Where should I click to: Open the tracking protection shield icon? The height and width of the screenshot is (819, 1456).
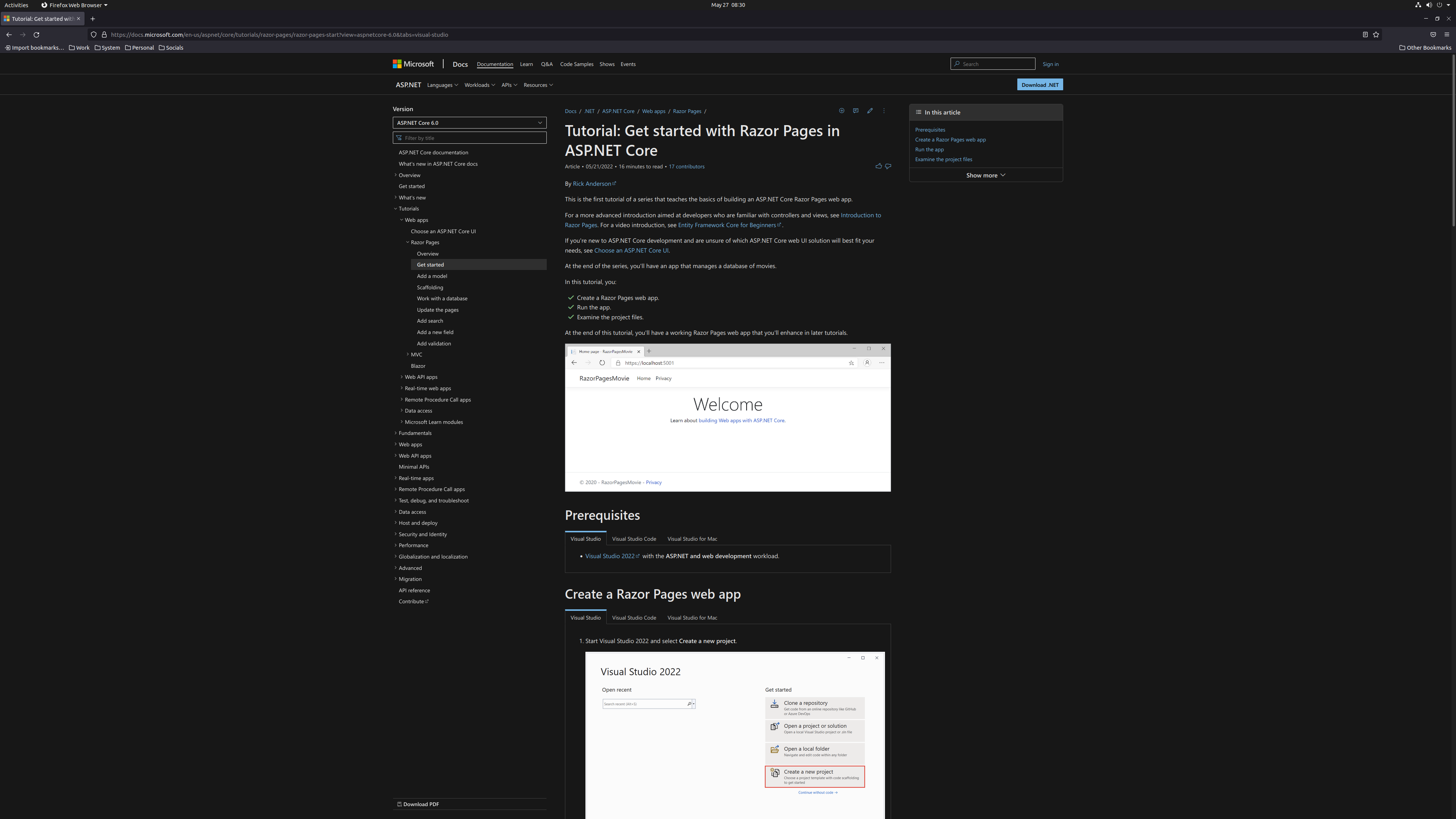(x=94, y=35)
